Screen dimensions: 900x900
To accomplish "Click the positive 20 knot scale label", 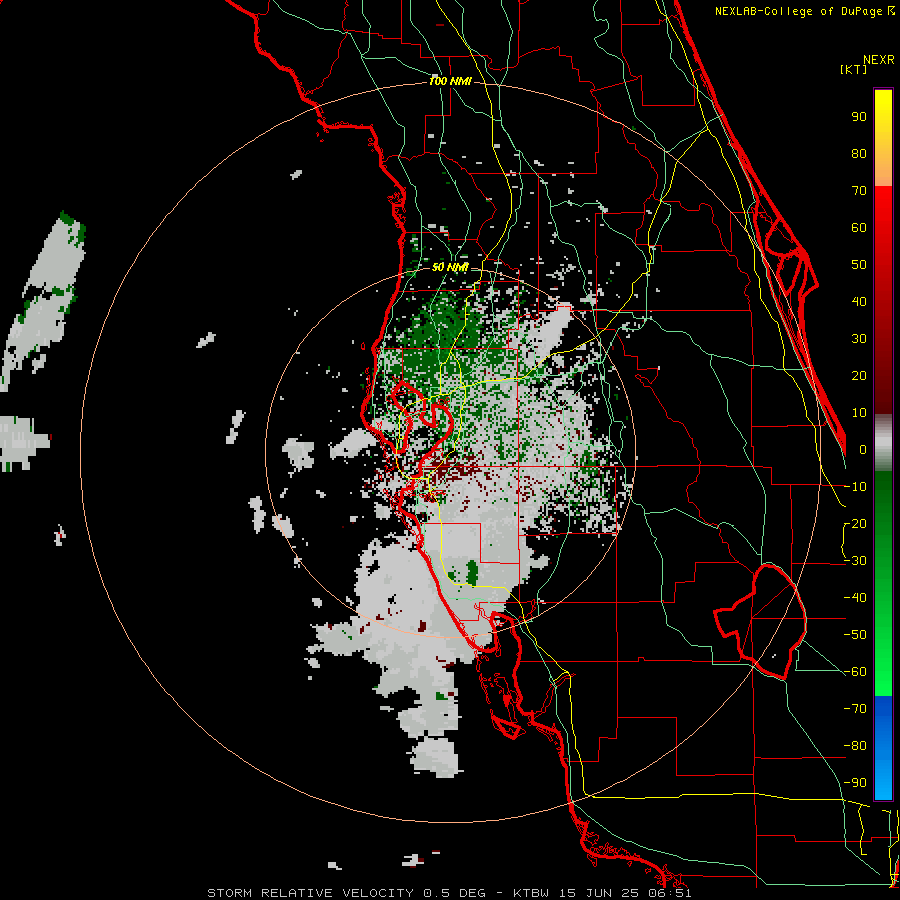I will pyautogui.click(x=859, y=375).
